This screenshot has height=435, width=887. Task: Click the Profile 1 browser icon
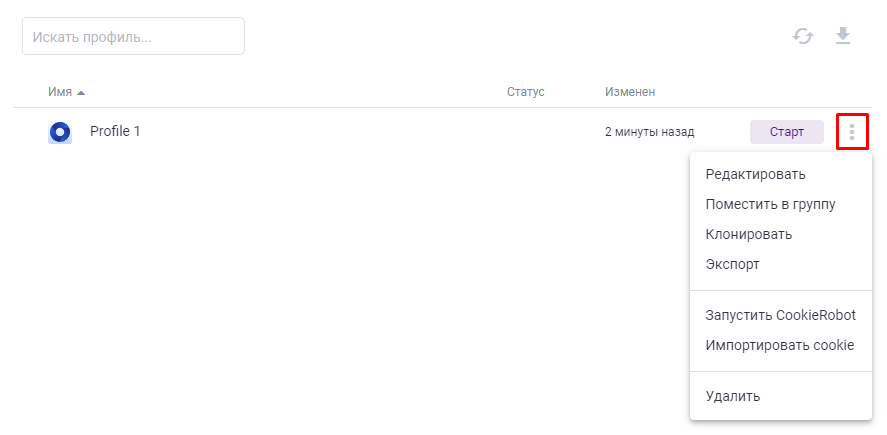pyautogui.click(x=60, y=132)
